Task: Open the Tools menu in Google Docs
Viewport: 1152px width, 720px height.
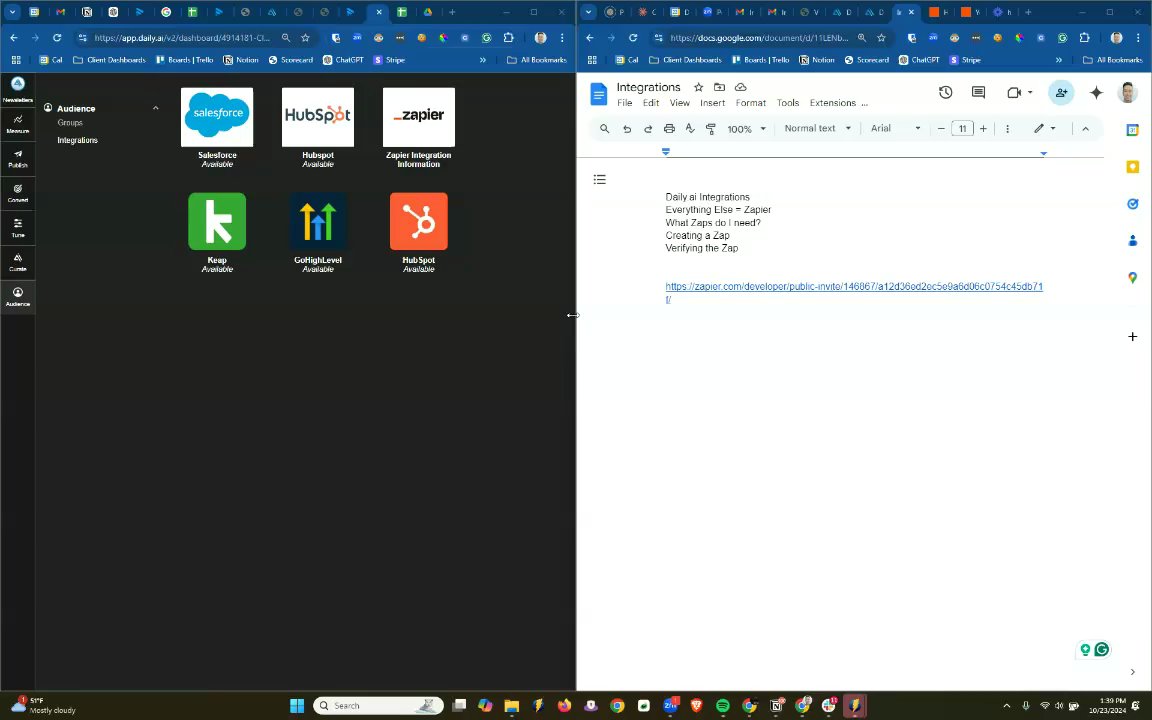Action: point(788,103)
